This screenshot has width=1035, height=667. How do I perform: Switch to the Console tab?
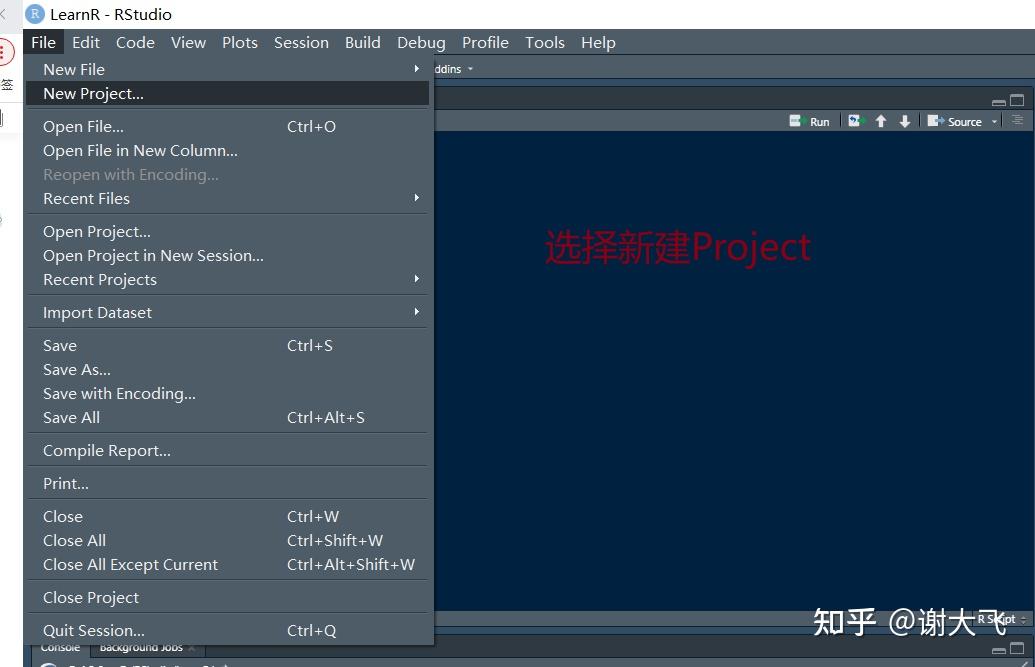pos(60,649)
